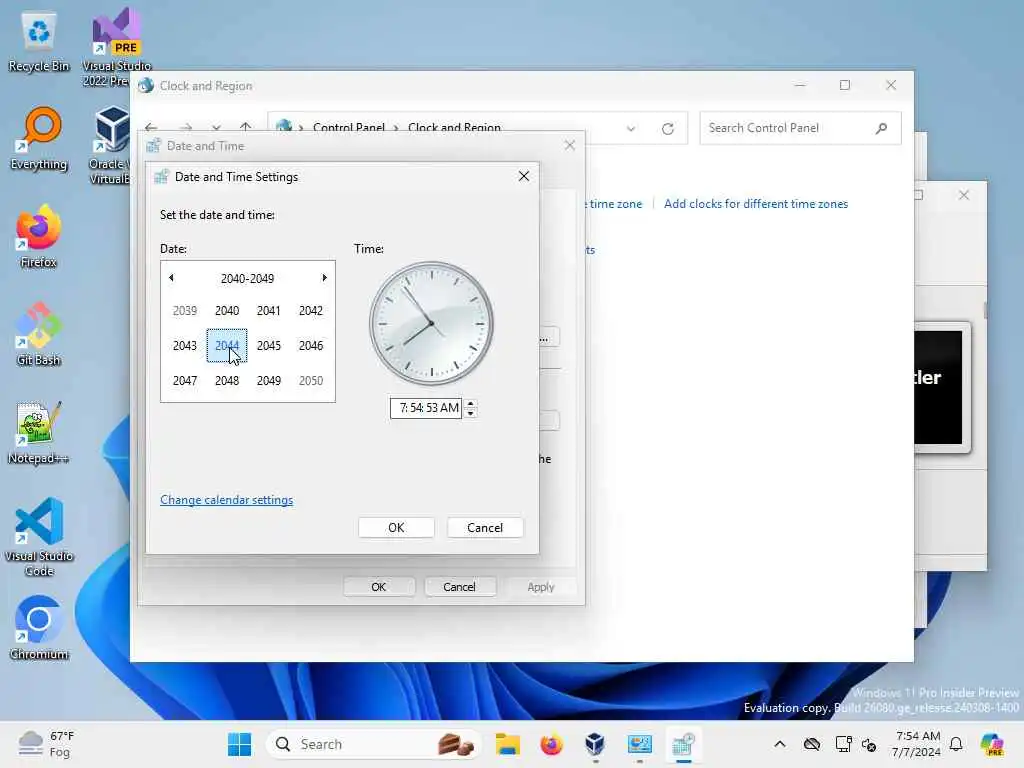Click the time input field 7:54:53 AM
The height and width of the screenshot is (768, 1024).
426,408
